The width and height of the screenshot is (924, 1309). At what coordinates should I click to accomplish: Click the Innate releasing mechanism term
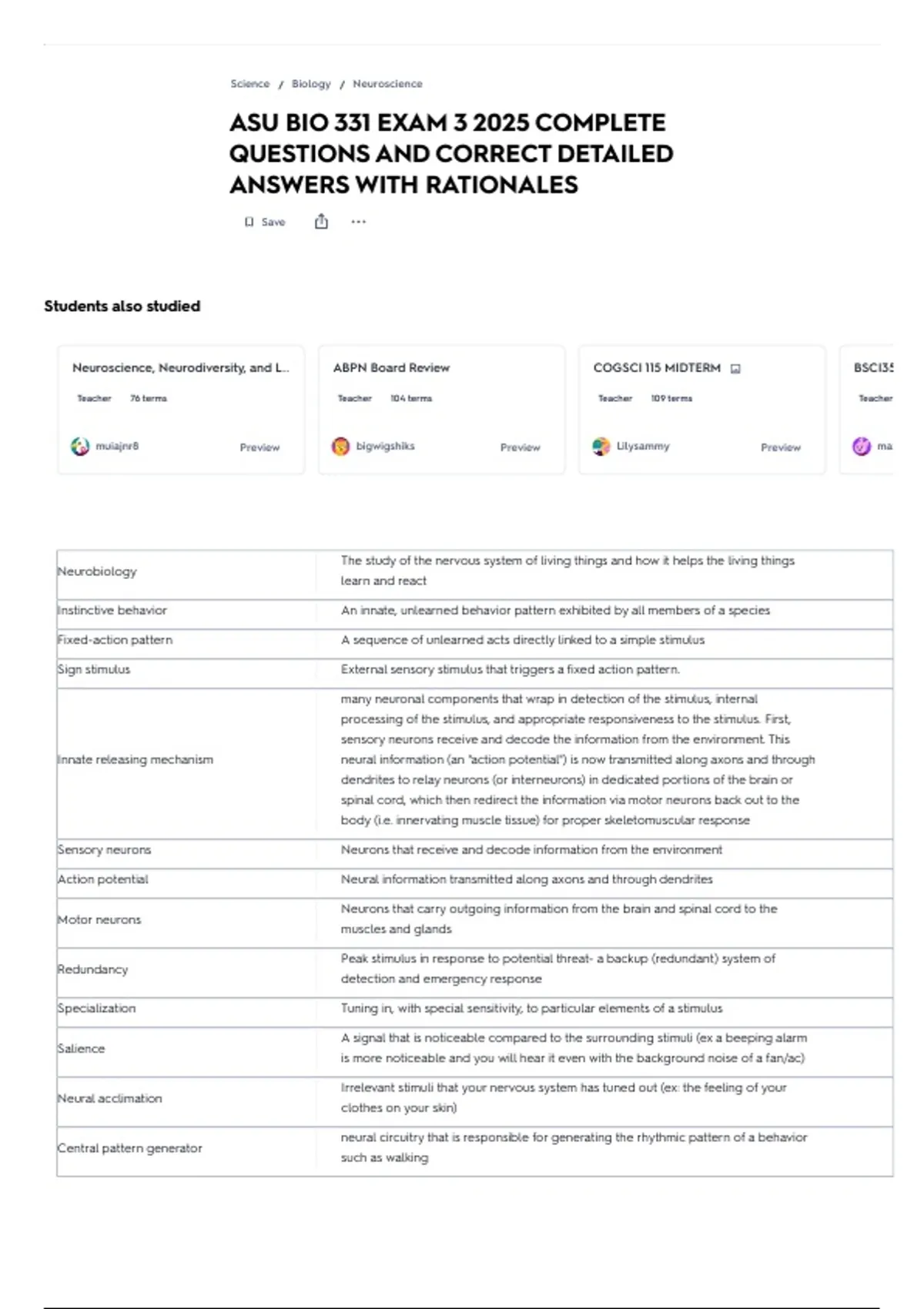pos(135,760)
